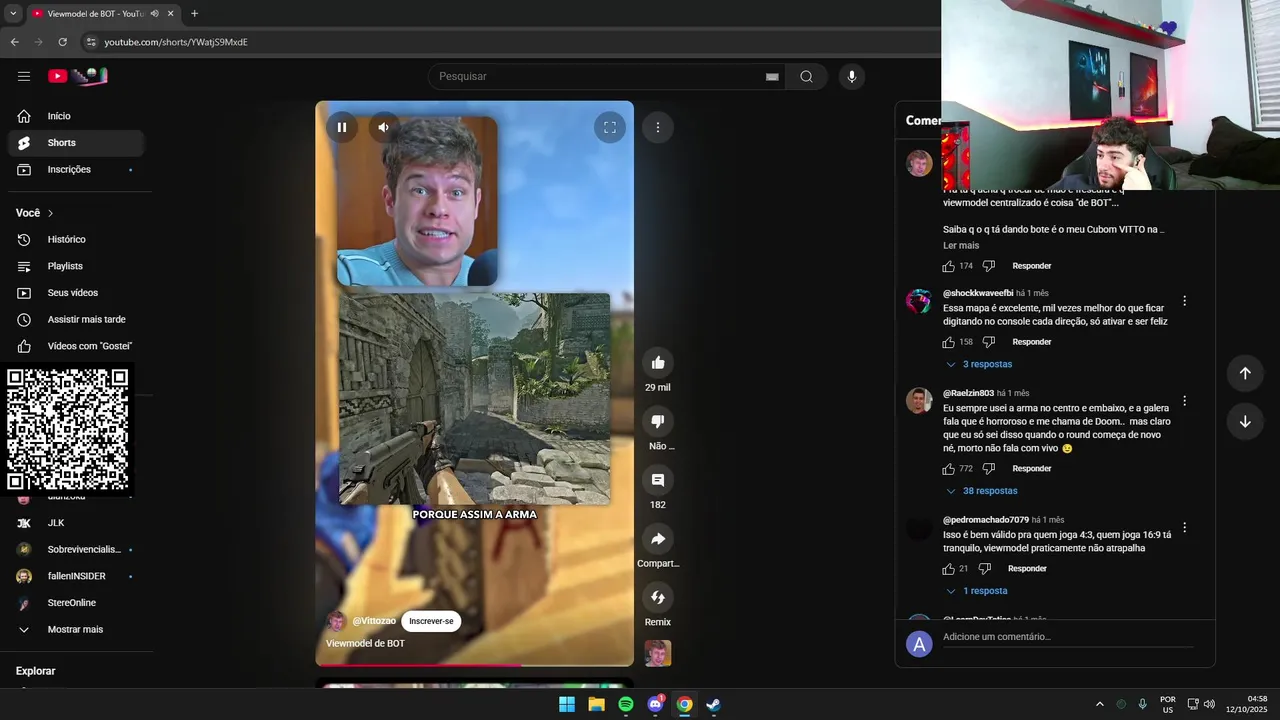Viewport: 1280px width, 720px height.
Task: Expand 3 respostas under @shockkwaveefbi
Action: click(x=979, y=365)
